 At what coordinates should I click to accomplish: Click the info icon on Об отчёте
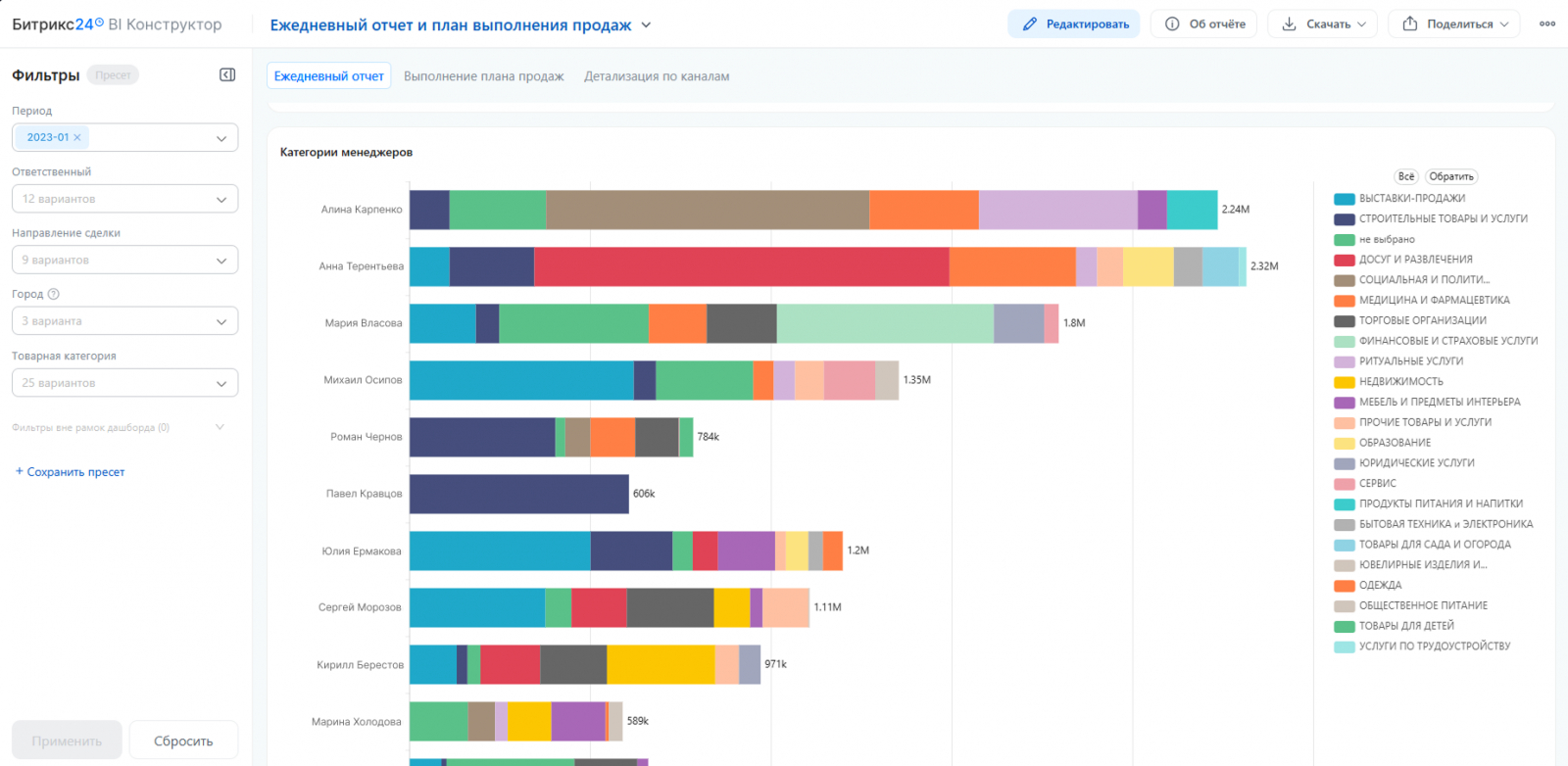[1172, 24]
